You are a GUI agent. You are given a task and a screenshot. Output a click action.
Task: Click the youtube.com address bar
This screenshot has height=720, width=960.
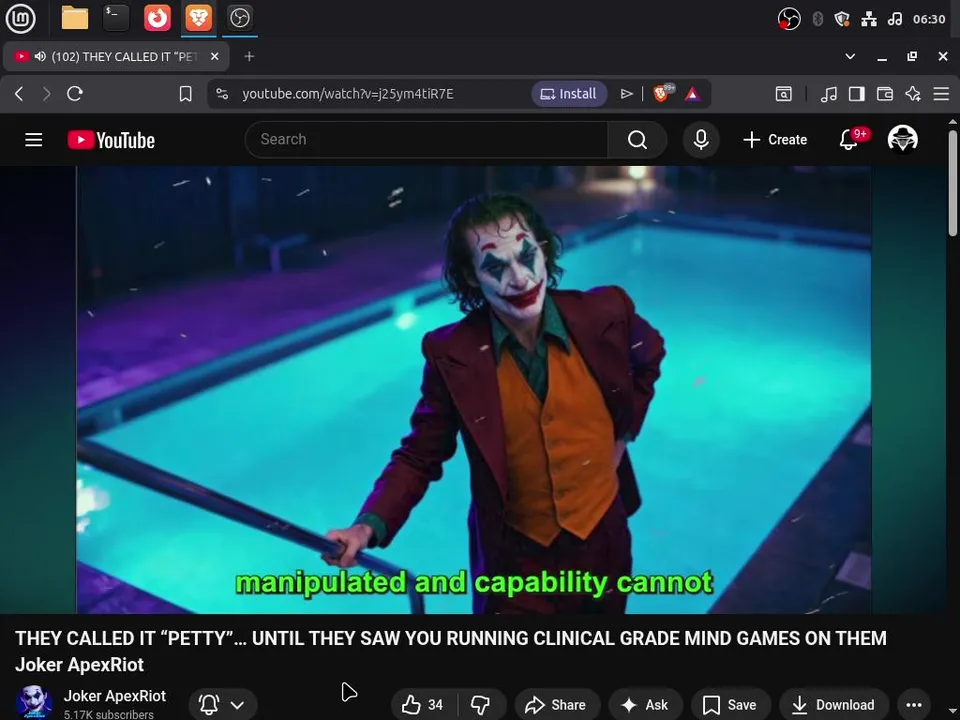348,94
